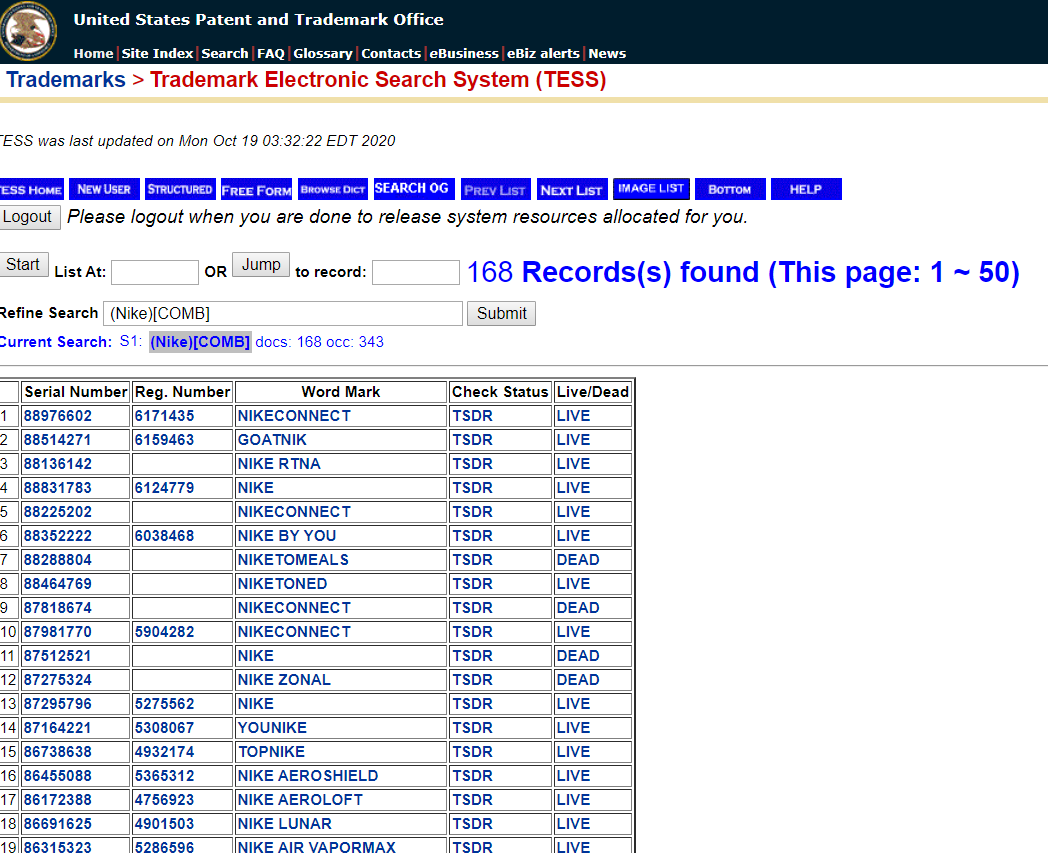This screenshot has height=853, width=1048.
Task: Click the Start button
Action: (23, 265)
